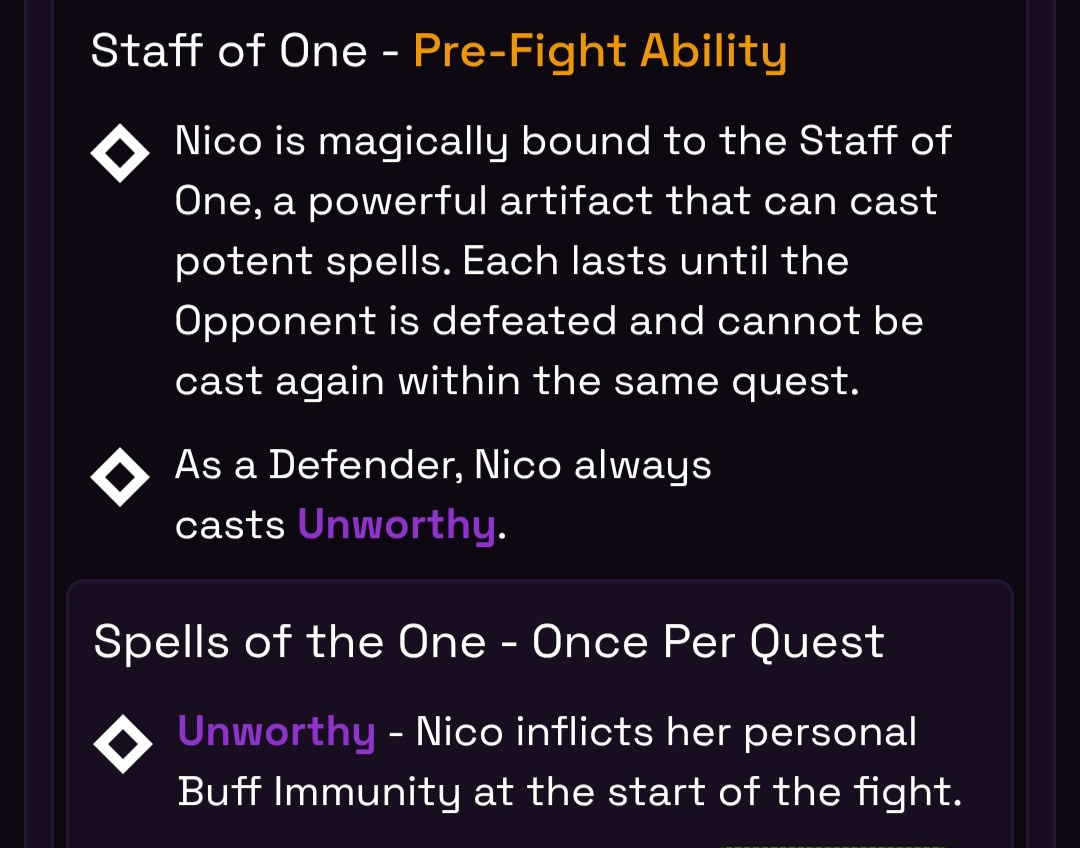Click the purple "Unworthy" spell name in the spell list
This screenshot has height=848, width=1080.
(x=277, y=732)
